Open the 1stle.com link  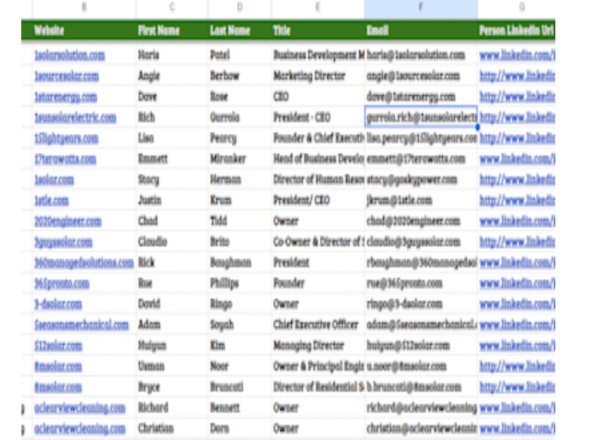click(52, 200)
